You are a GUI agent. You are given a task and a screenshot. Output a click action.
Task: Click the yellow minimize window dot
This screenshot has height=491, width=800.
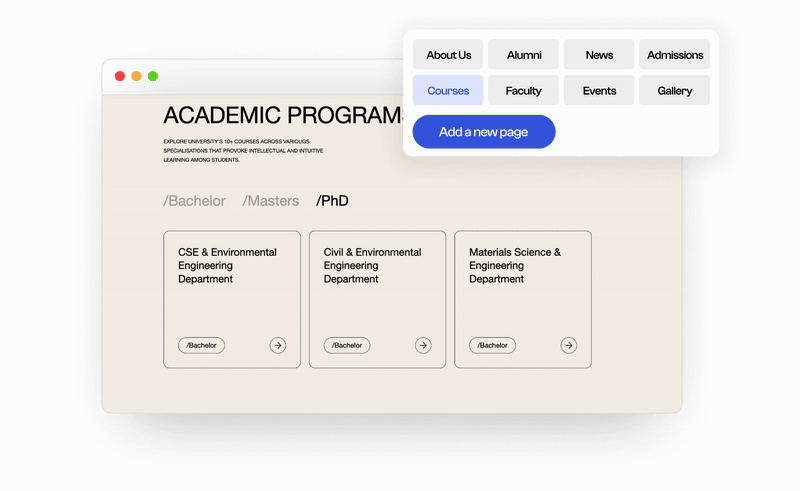136,76
